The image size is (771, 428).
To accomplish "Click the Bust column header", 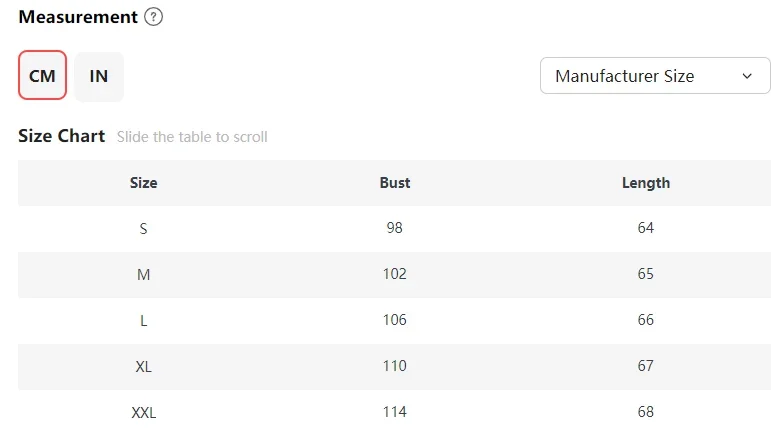I will pyautogui.click(x=395, y=183).
